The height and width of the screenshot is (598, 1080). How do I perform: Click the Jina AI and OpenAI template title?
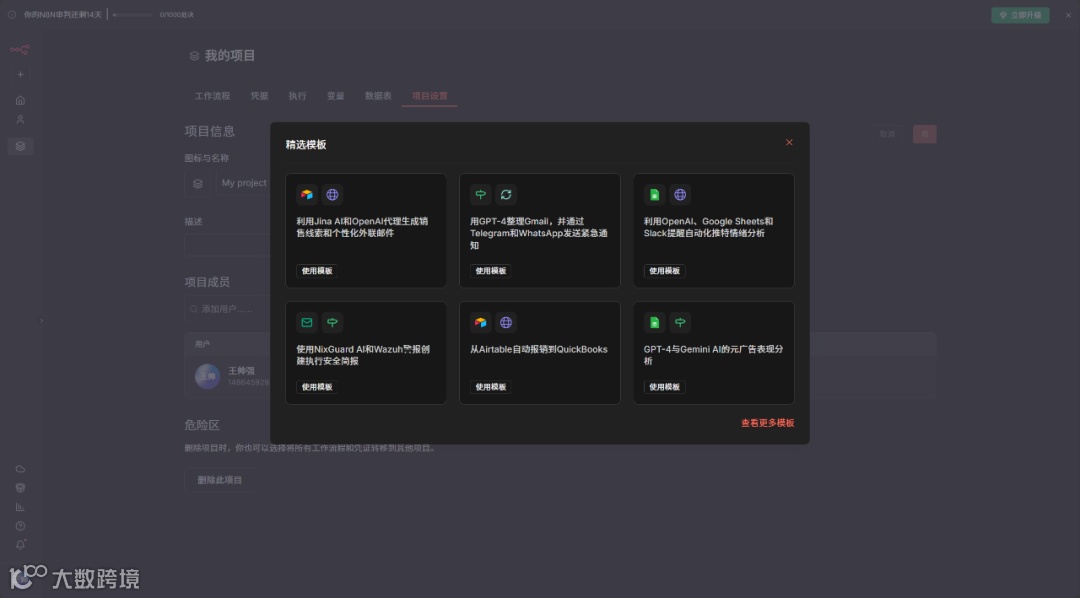(x=362, y=227)
